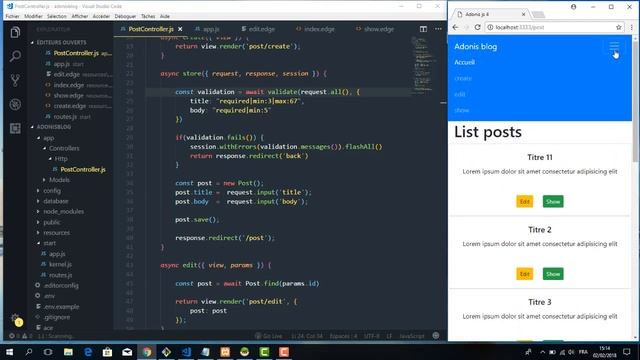This screenshot has height=360, width=640.
Task: Open the Fichier menu
Action: click(12, 16)
